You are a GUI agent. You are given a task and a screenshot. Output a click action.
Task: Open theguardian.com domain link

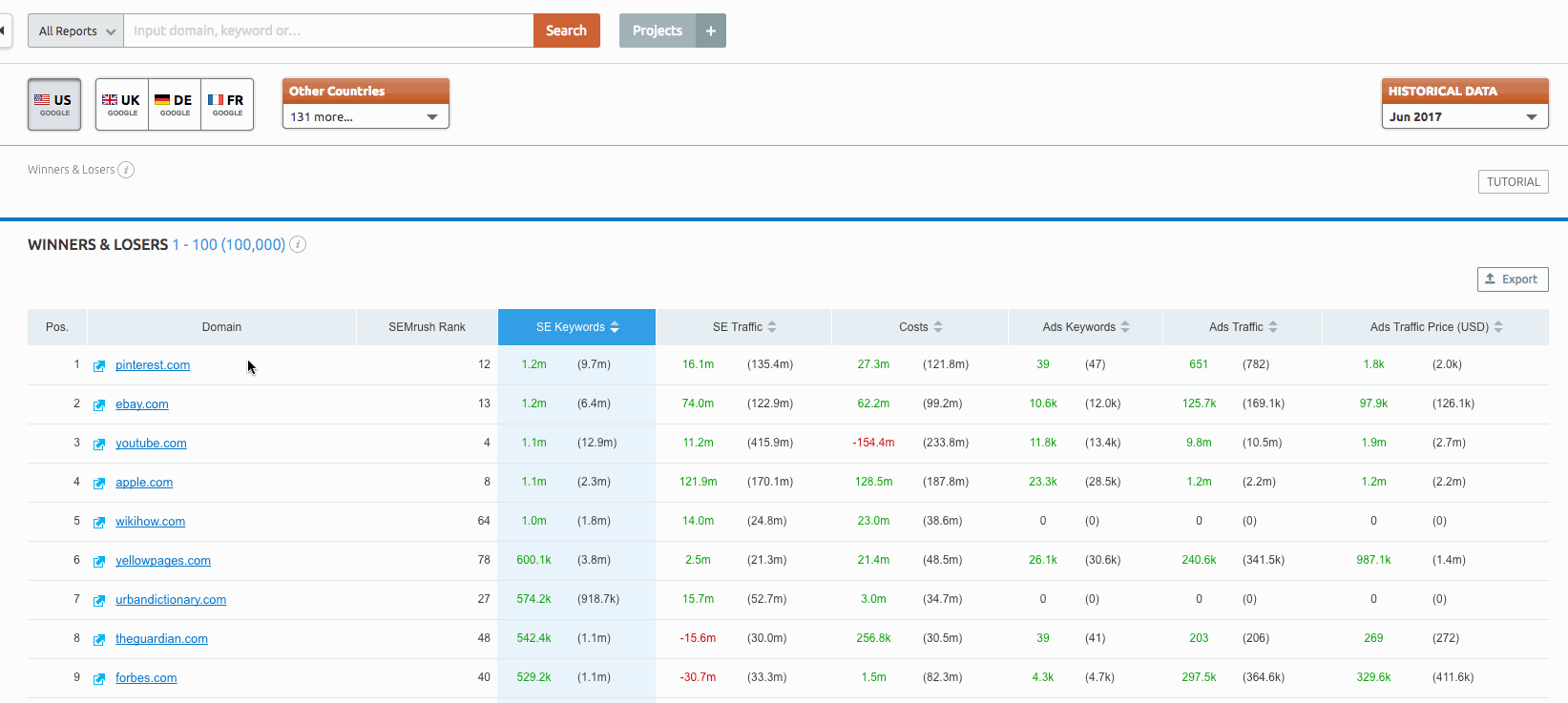pos(161,639)
